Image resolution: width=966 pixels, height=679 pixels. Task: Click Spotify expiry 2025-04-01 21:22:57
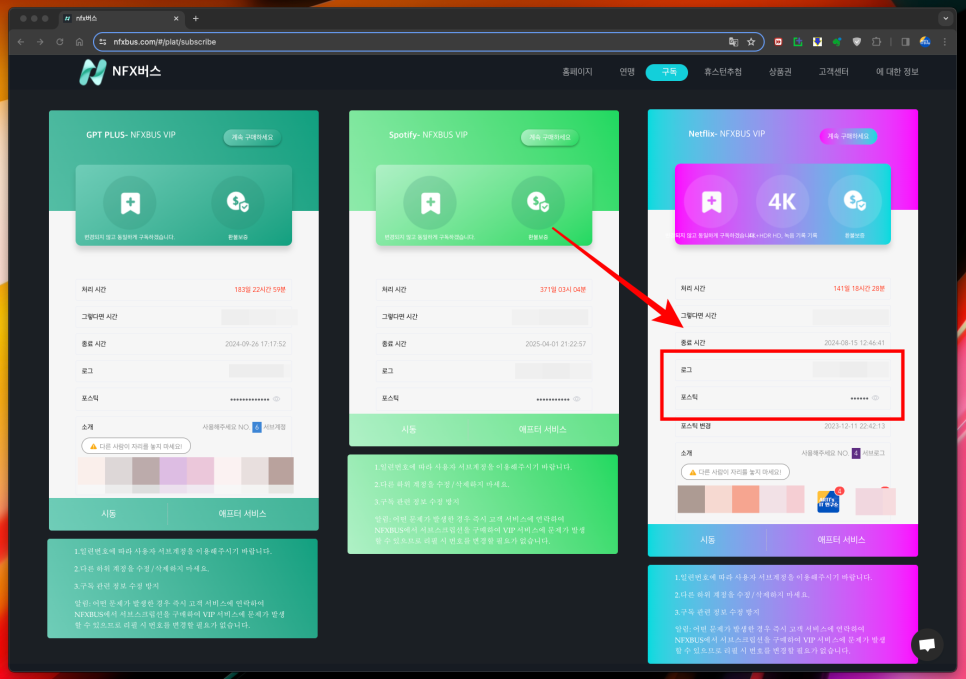pyautogui.click(x=556, y=344)
